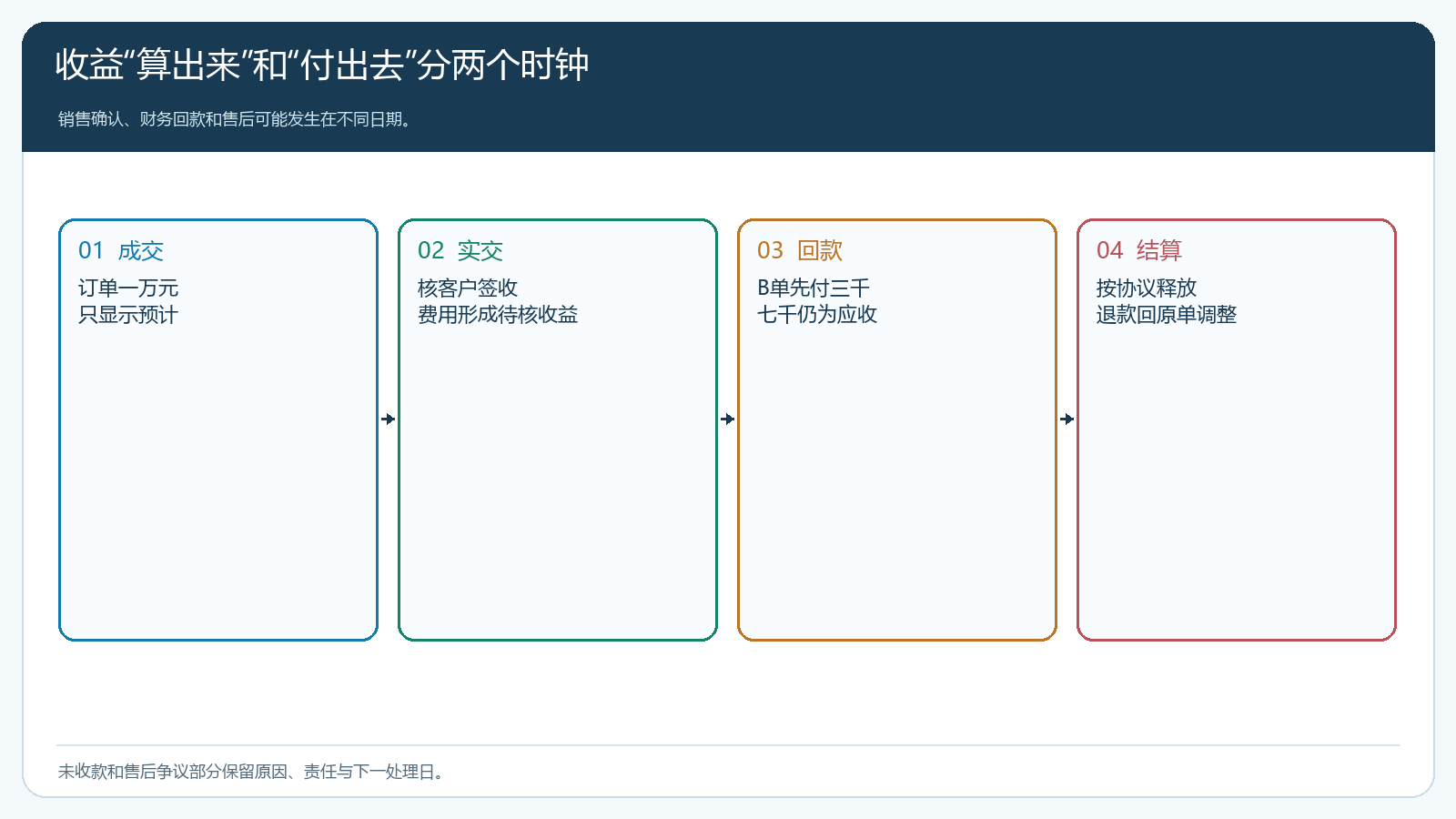Select the red-bordered 结算 card
1456x819 pixels.
click(x=1237, y=430)
